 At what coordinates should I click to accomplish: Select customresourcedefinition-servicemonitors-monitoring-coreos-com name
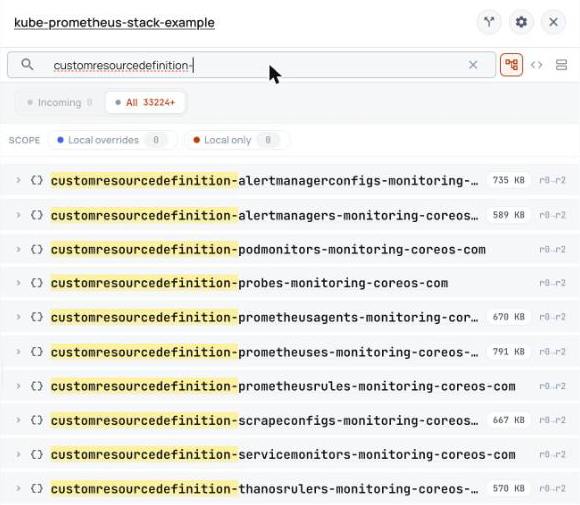click(283, 455)
